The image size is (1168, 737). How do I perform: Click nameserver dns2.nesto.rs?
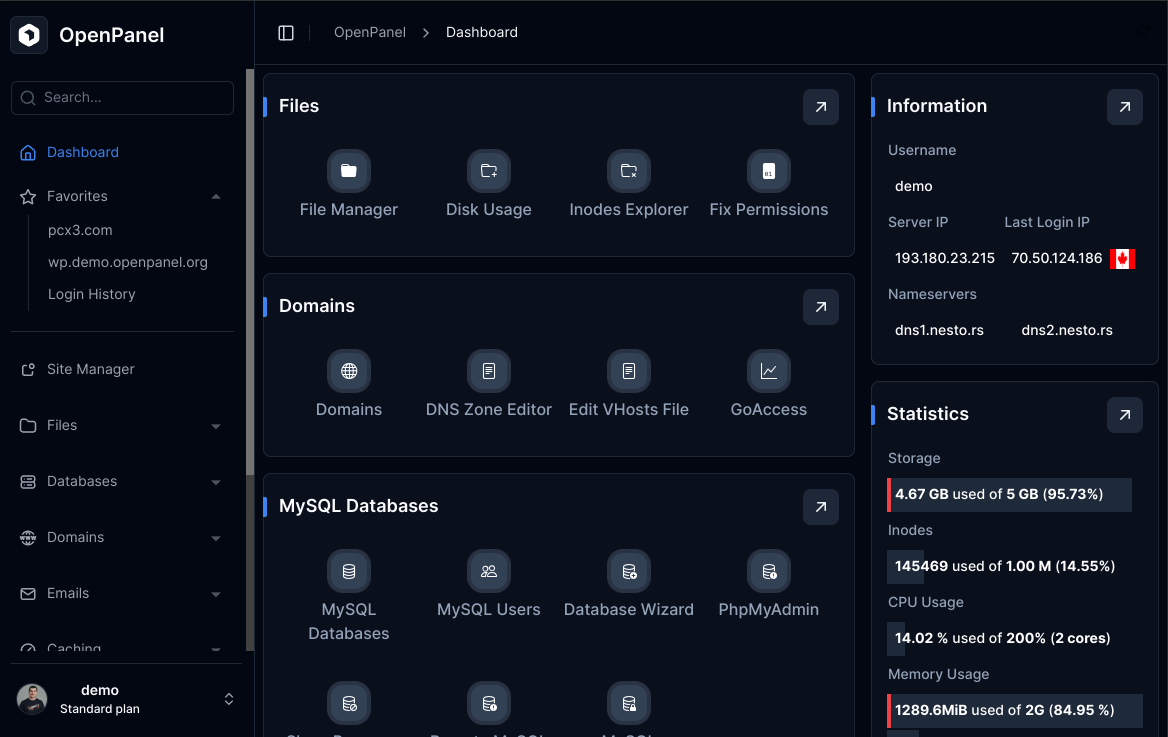[x=1067, y=330]
